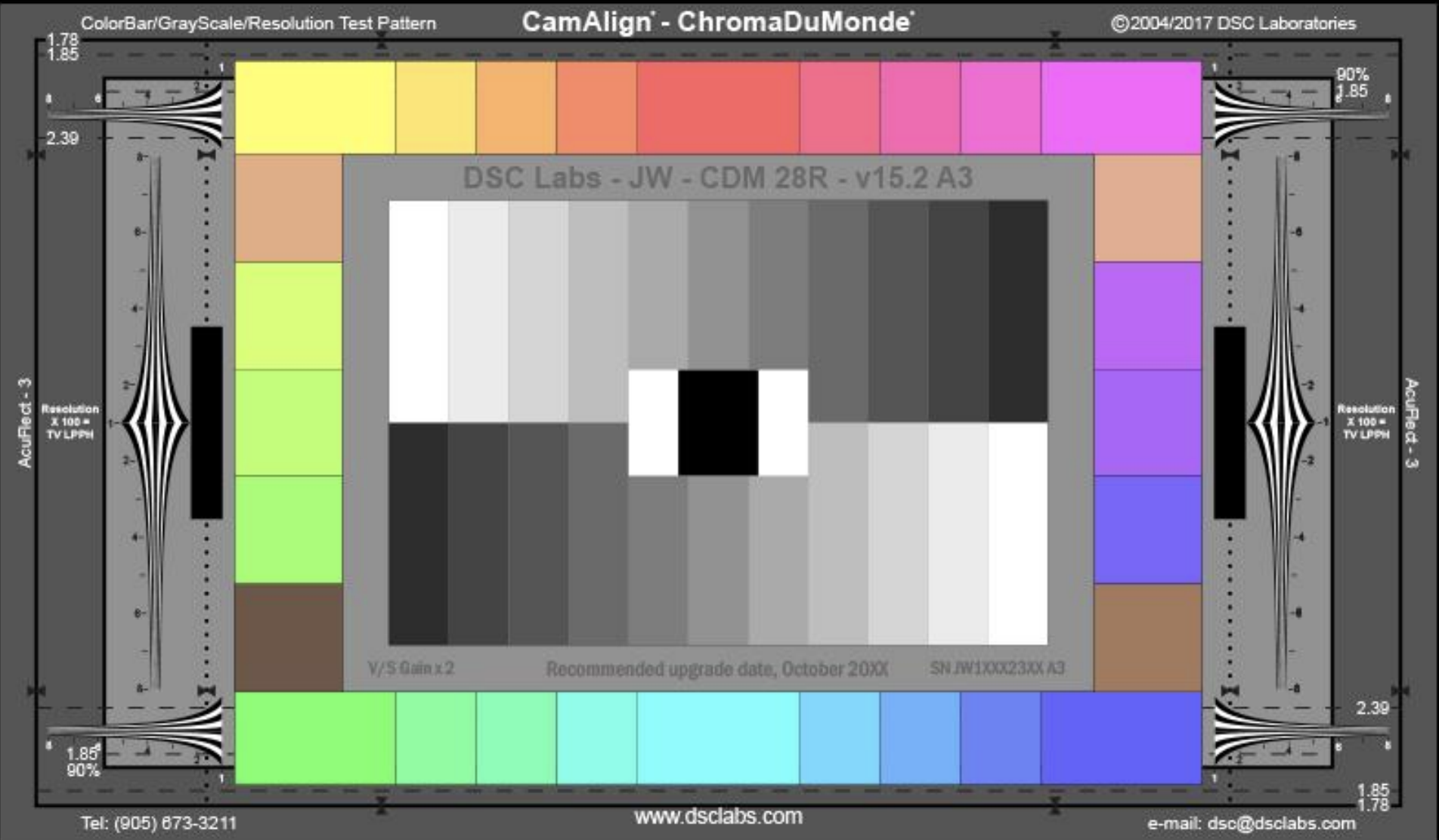Pick darkest step at left end of lower grayscale
Image resolution: width=1439 pixels, height=840 pixels.
pos(418,534)
